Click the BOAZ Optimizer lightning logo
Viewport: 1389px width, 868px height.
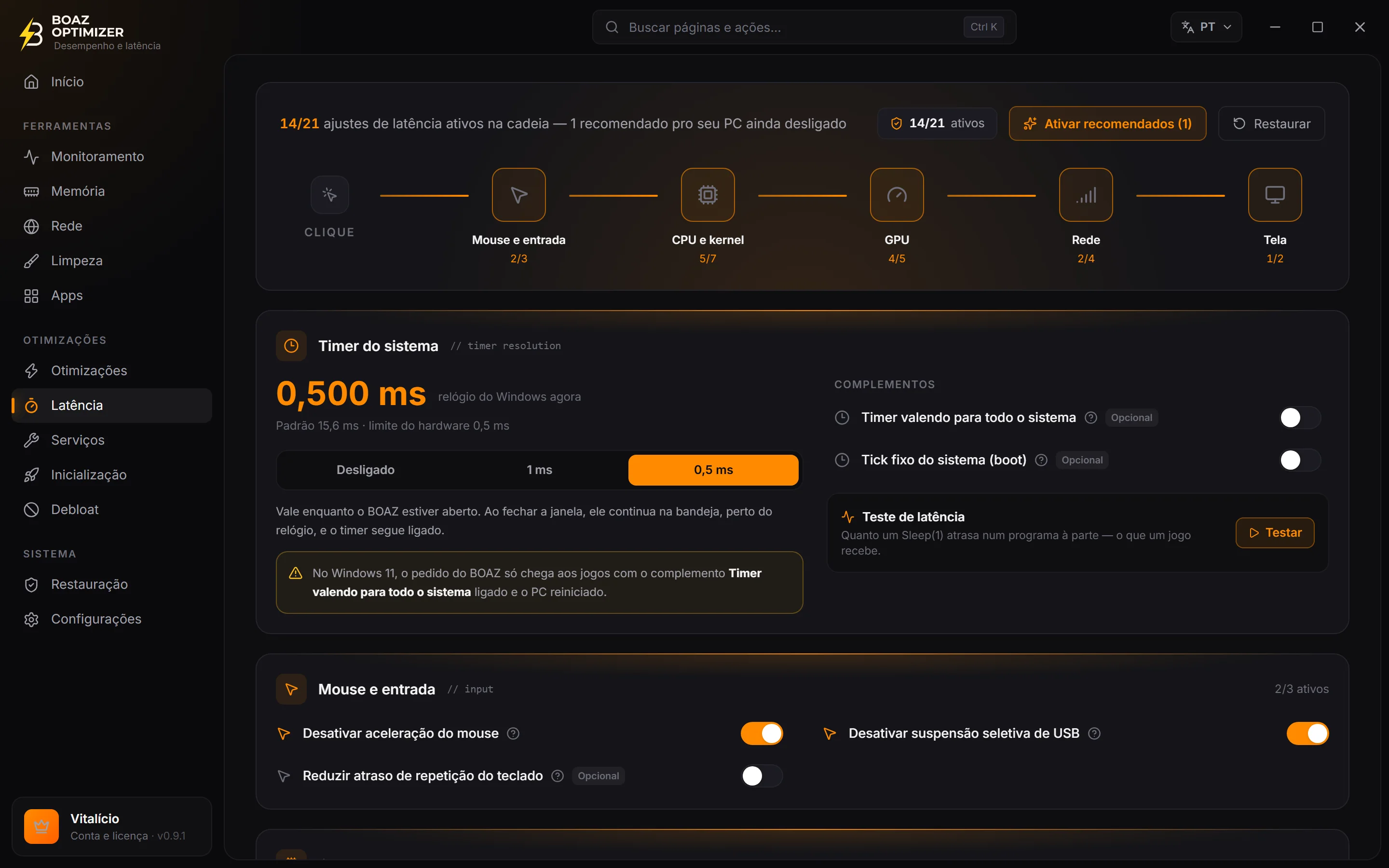coord(31,33)
